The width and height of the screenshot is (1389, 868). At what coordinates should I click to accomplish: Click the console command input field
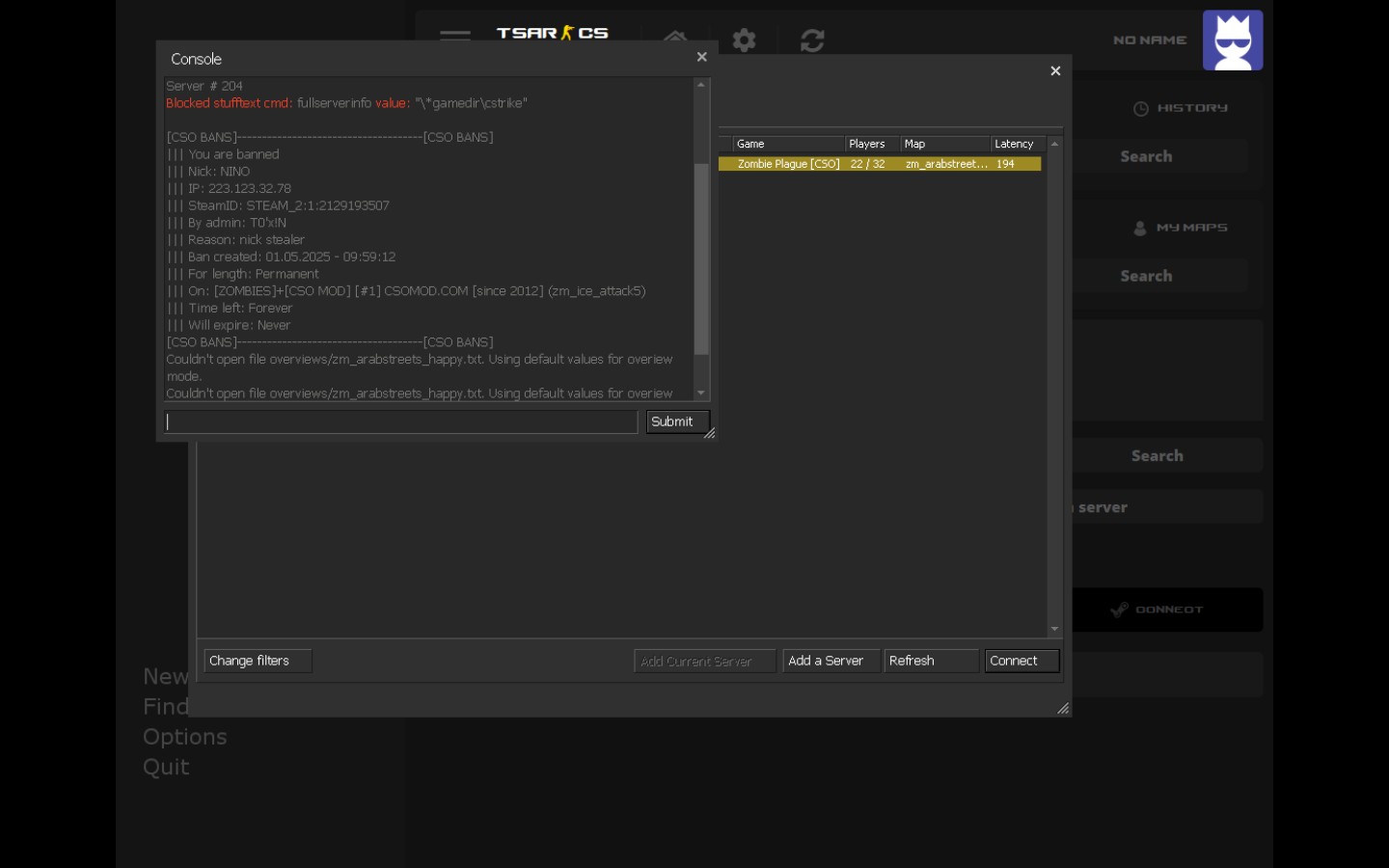400,421
